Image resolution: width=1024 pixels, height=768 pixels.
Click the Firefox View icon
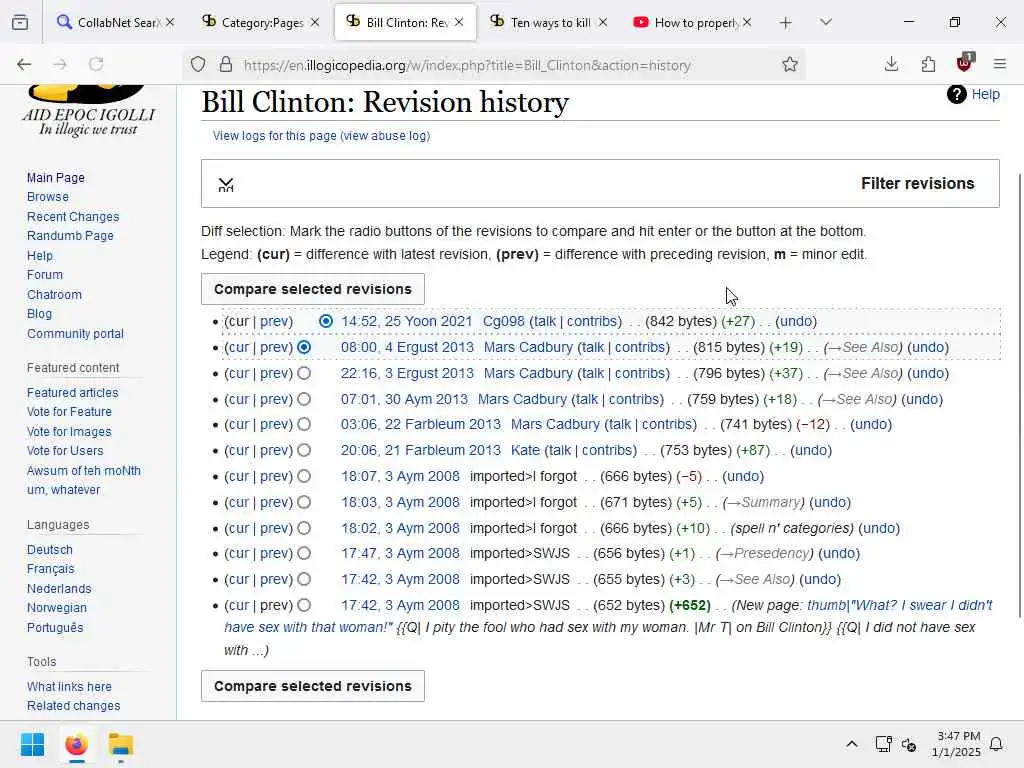click(x=20, y=23)
